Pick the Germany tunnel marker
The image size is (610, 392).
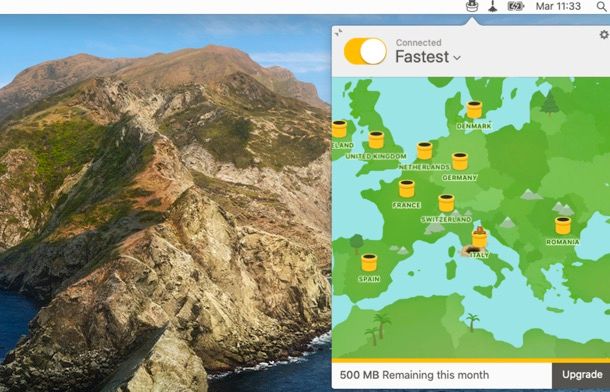coord(459,161)
